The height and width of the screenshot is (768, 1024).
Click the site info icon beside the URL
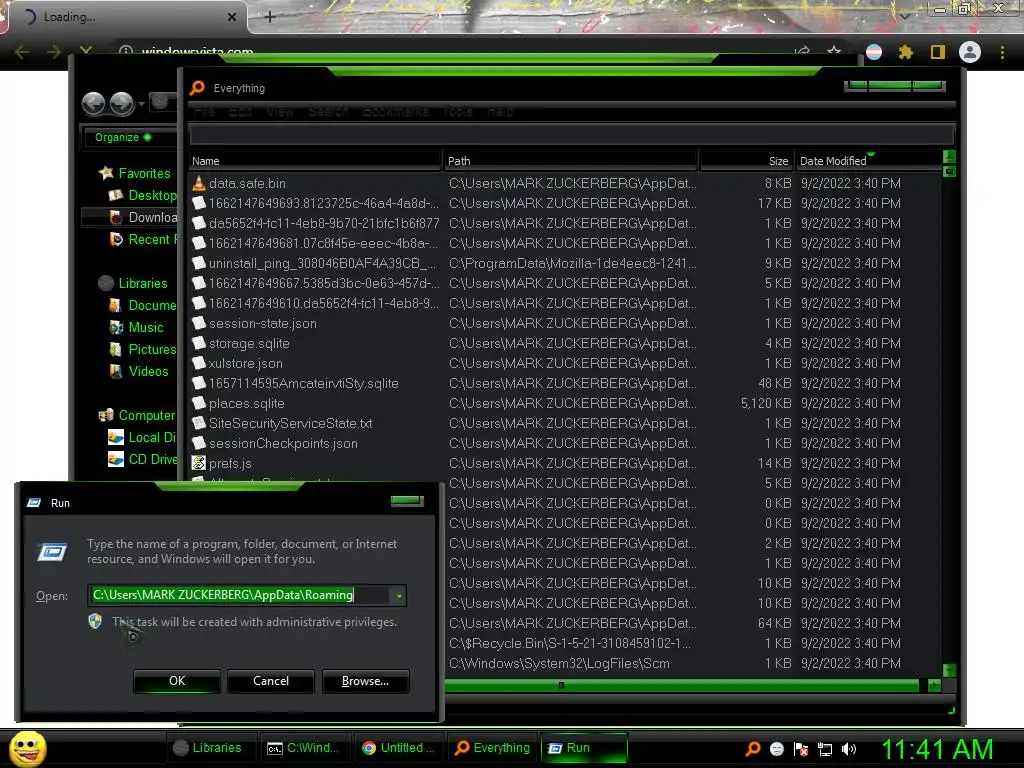(126, 51)
